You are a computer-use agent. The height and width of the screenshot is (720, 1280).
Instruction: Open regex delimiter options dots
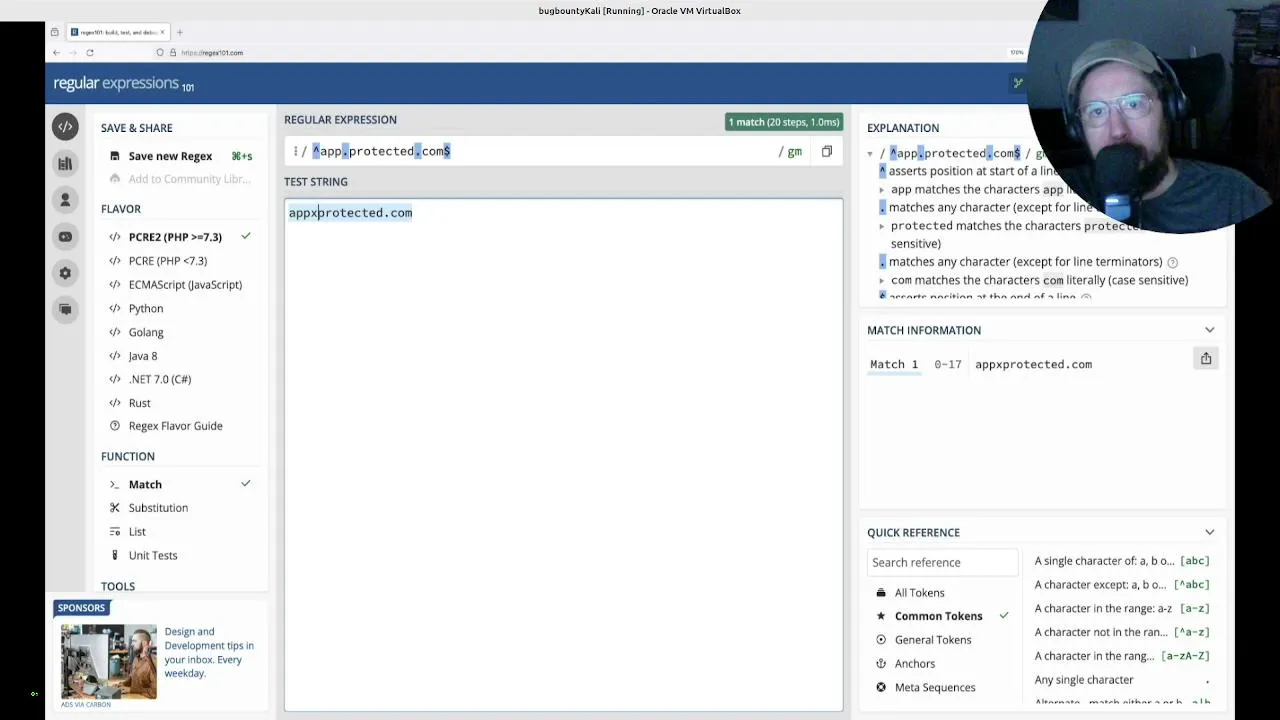[x=295, y=151]
